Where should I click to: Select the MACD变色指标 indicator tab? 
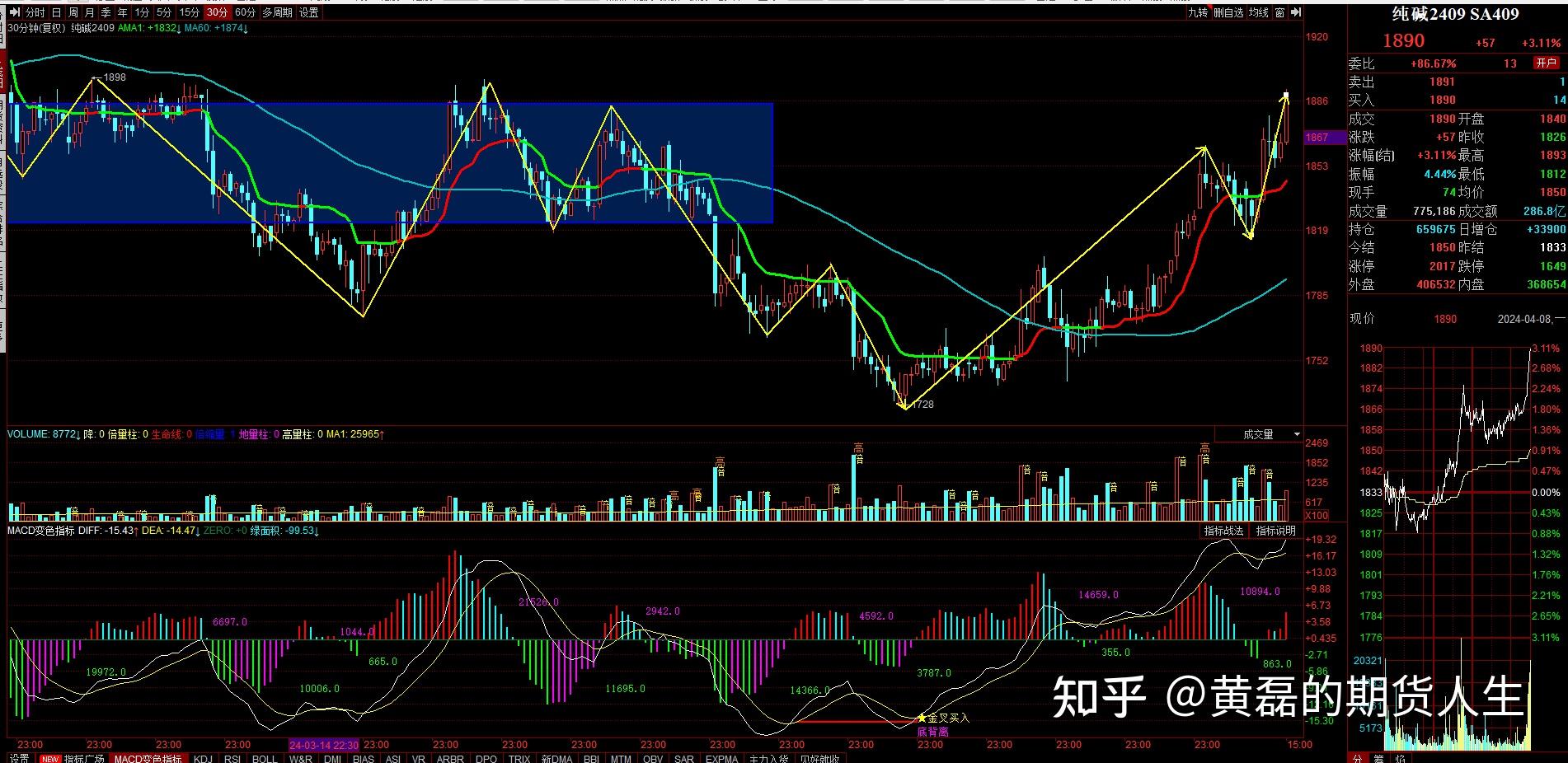148,758
